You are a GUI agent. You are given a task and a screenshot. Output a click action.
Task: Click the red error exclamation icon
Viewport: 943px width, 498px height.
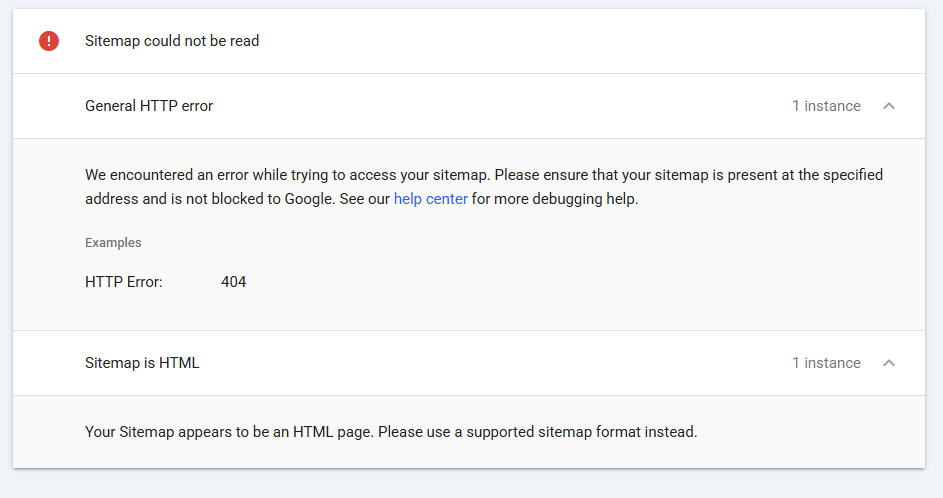[49, 41]
